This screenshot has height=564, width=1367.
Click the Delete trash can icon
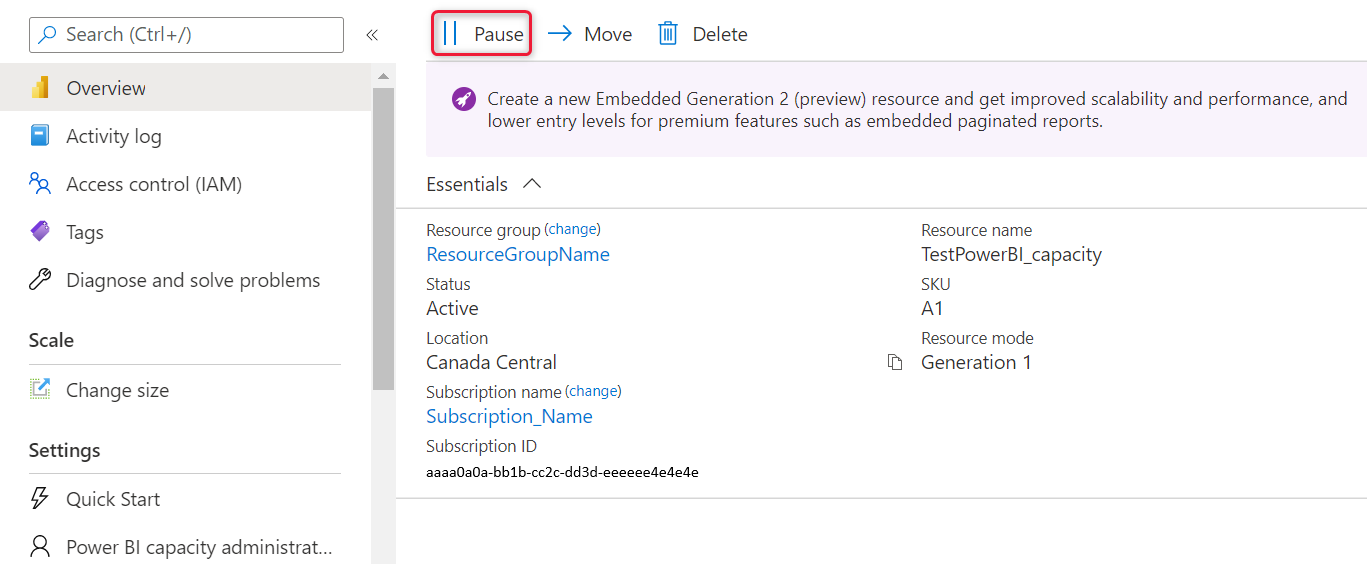[668, 34]
